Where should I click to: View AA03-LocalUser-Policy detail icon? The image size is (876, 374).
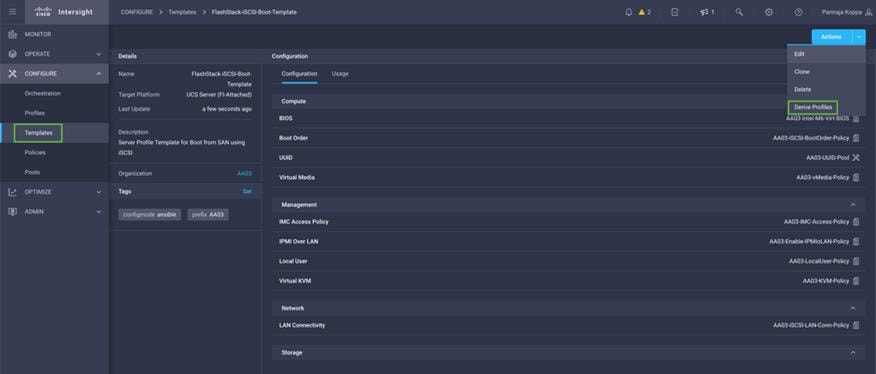855,261
